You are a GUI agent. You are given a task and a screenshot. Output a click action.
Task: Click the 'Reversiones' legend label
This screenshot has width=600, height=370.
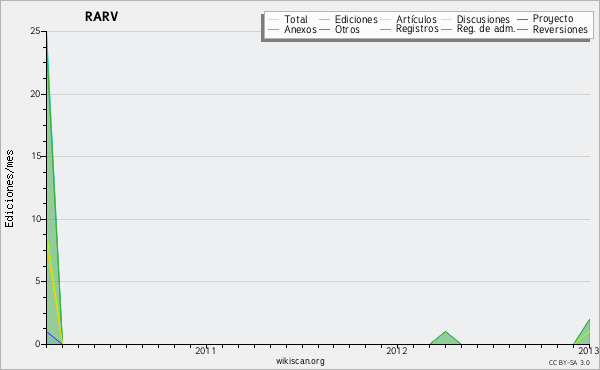[x=560, y=29]
